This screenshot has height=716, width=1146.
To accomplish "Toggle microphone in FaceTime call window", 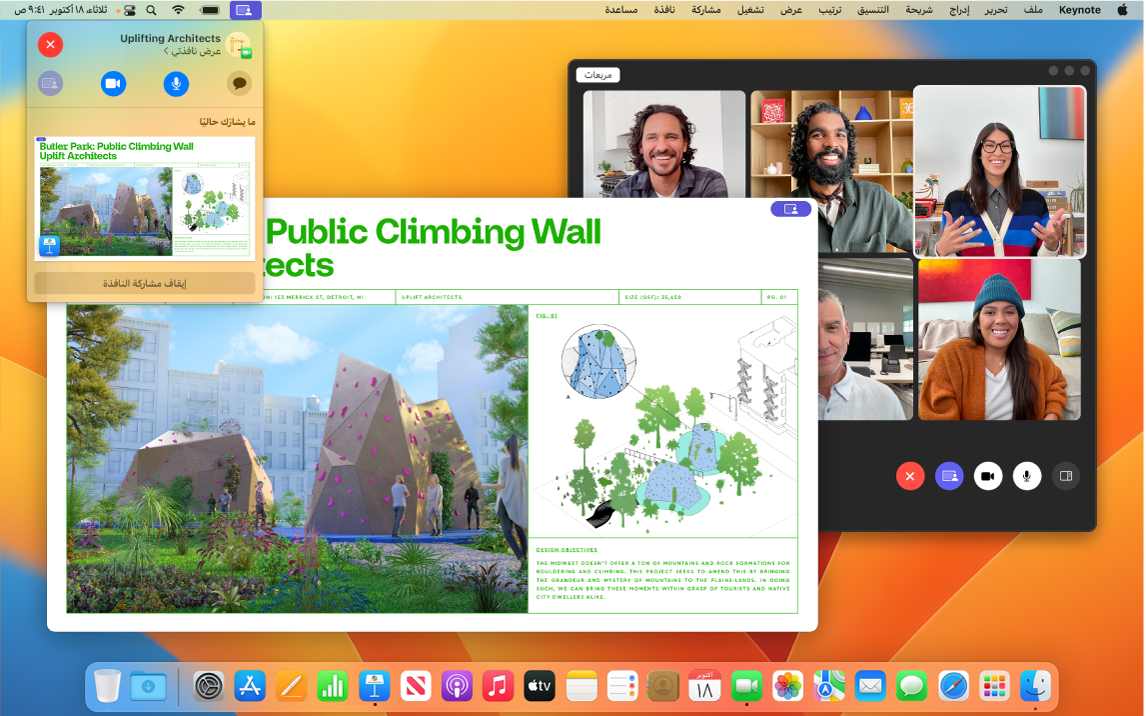I will pos(1026,476).
